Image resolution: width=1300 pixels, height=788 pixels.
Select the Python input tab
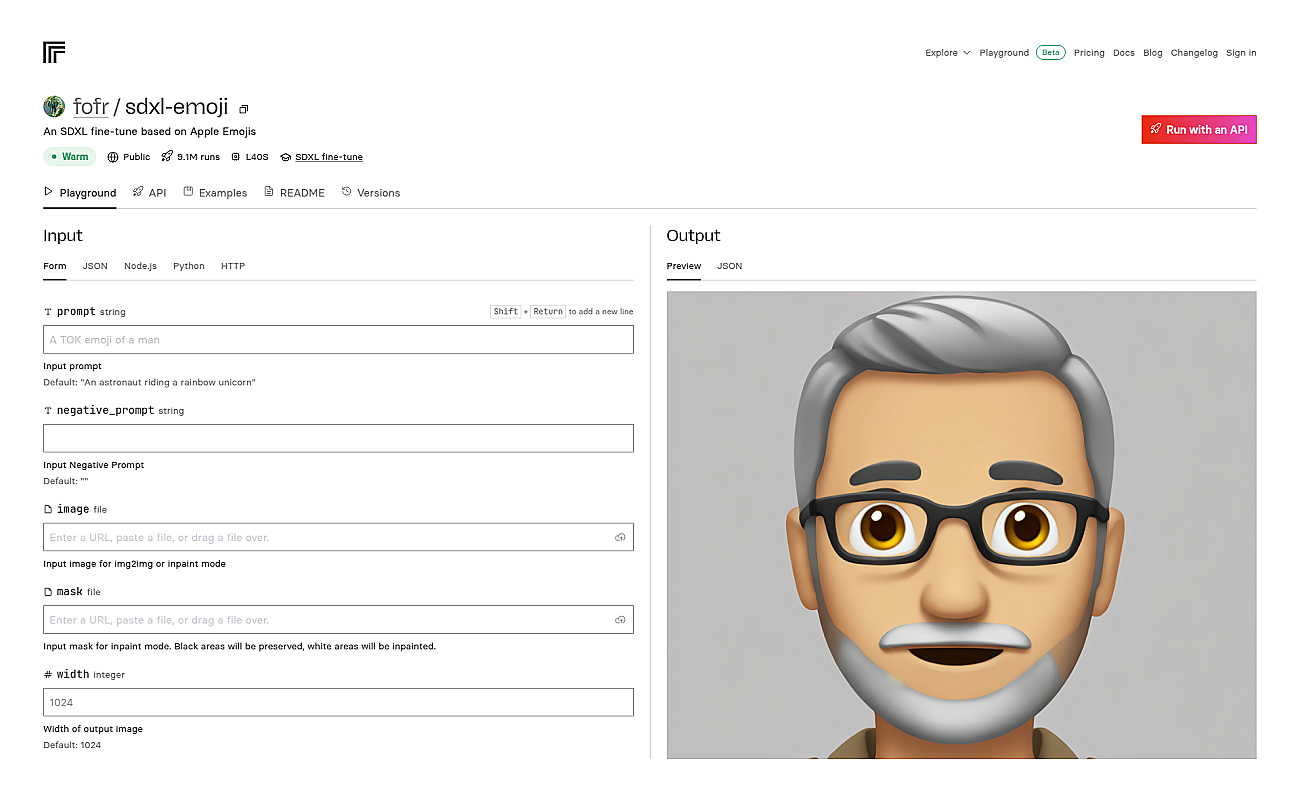(189, 266)
